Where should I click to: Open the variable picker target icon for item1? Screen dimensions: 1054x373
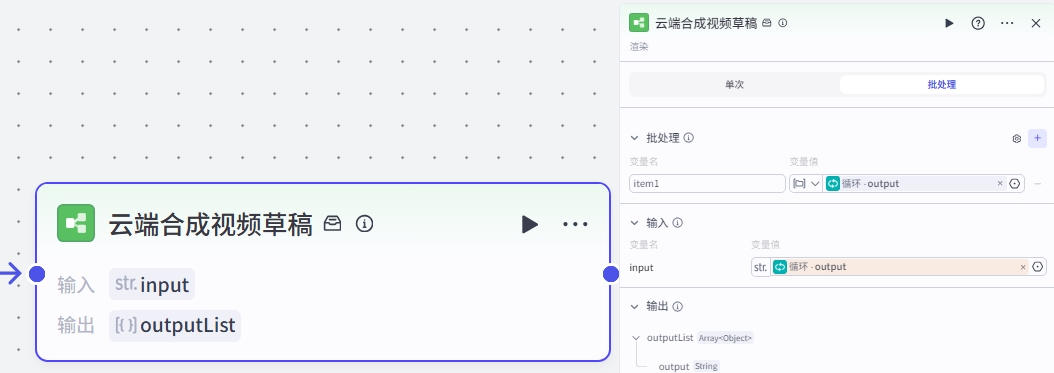(1015, 183)
